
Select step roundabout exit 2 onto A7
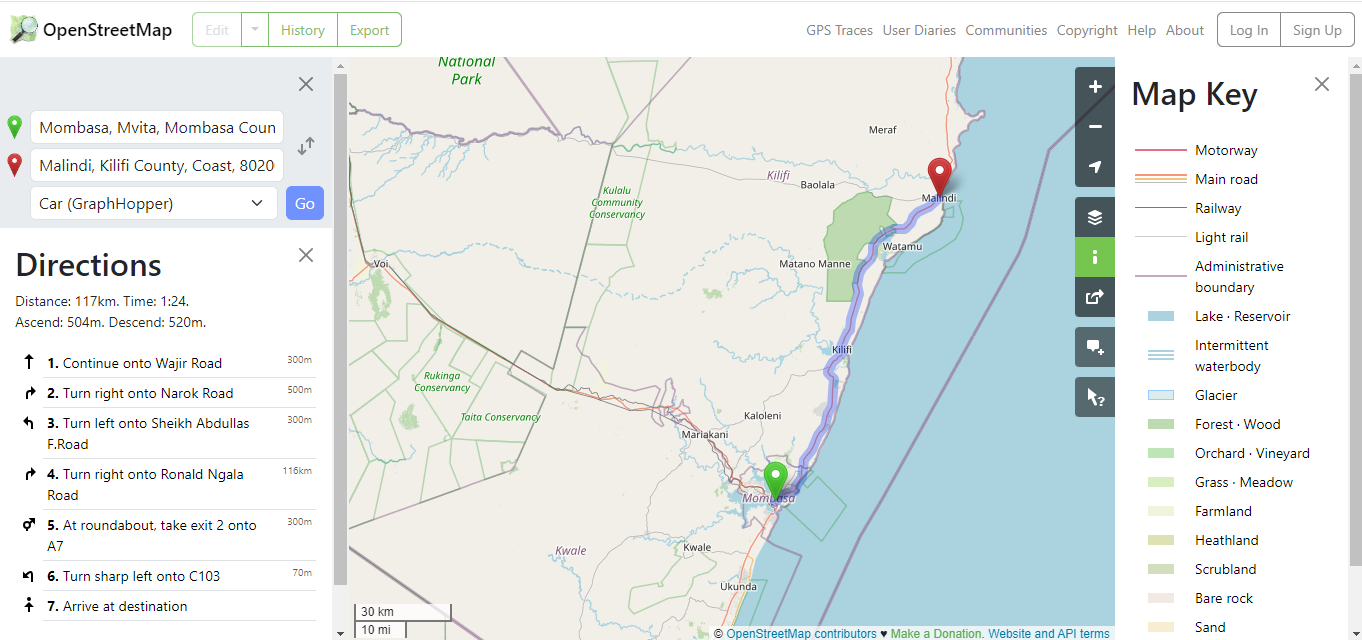(165, 535)
